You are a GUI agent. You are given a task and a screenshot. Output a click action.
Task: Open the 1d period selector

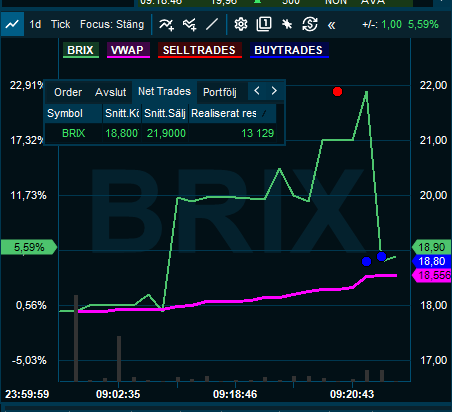(35, 24)
